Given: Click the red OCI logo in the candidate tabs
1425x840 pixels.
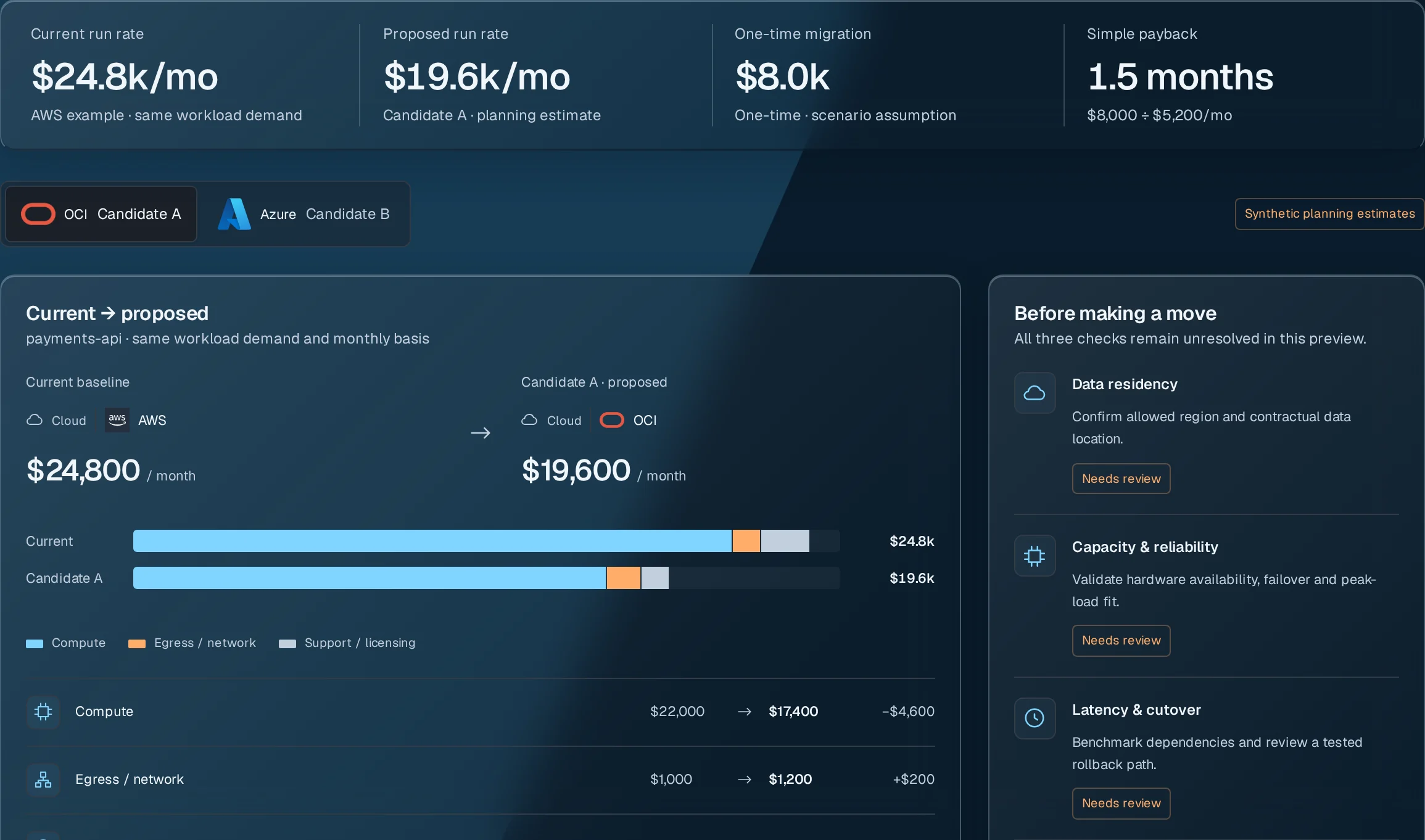Looking at the screenshot, I should [38, 214].
